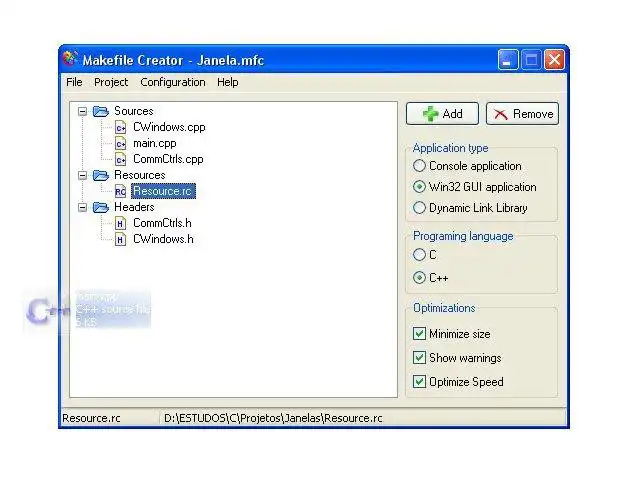Collapse the Resources tree node
The width and height of the screenshot is (640, 480).
click(x=82, y=176)
